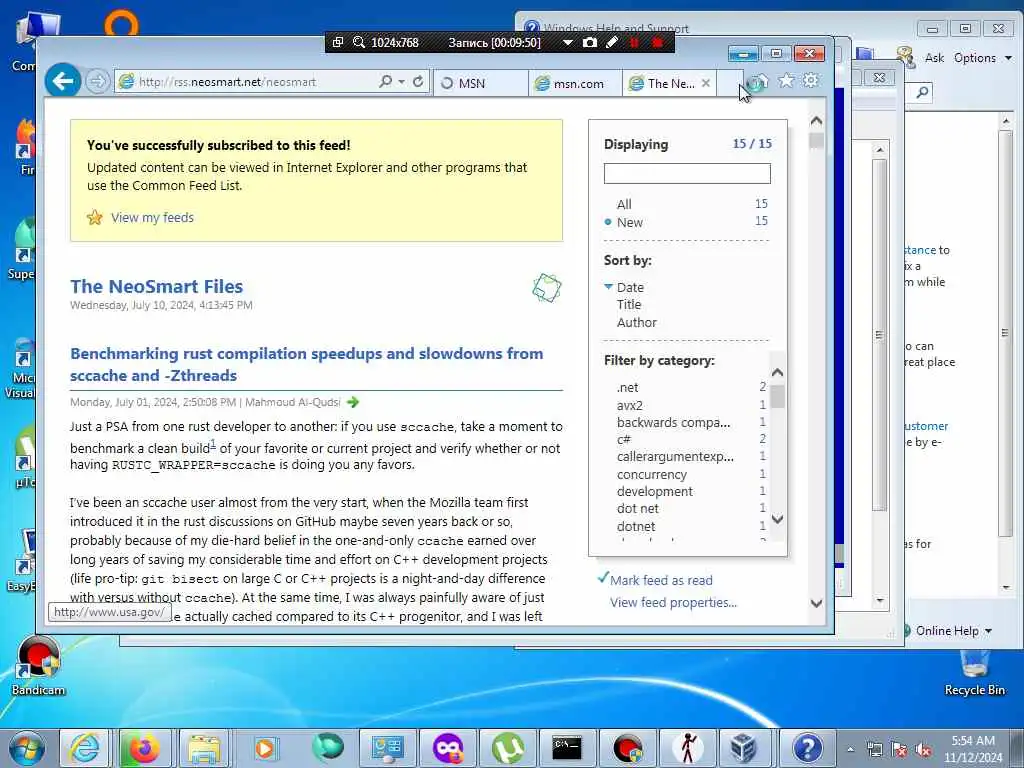Open a new blank tab
This screenshot has height=768, width=1024.
click(x=730, y=84)
